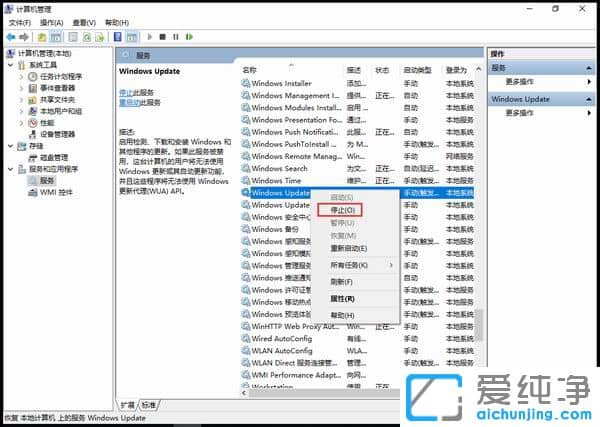Image resolution: width=600 pixels, height=427 pixels.
Task: Click the gear icon of Windows Installer
Action: coord(245,83)
